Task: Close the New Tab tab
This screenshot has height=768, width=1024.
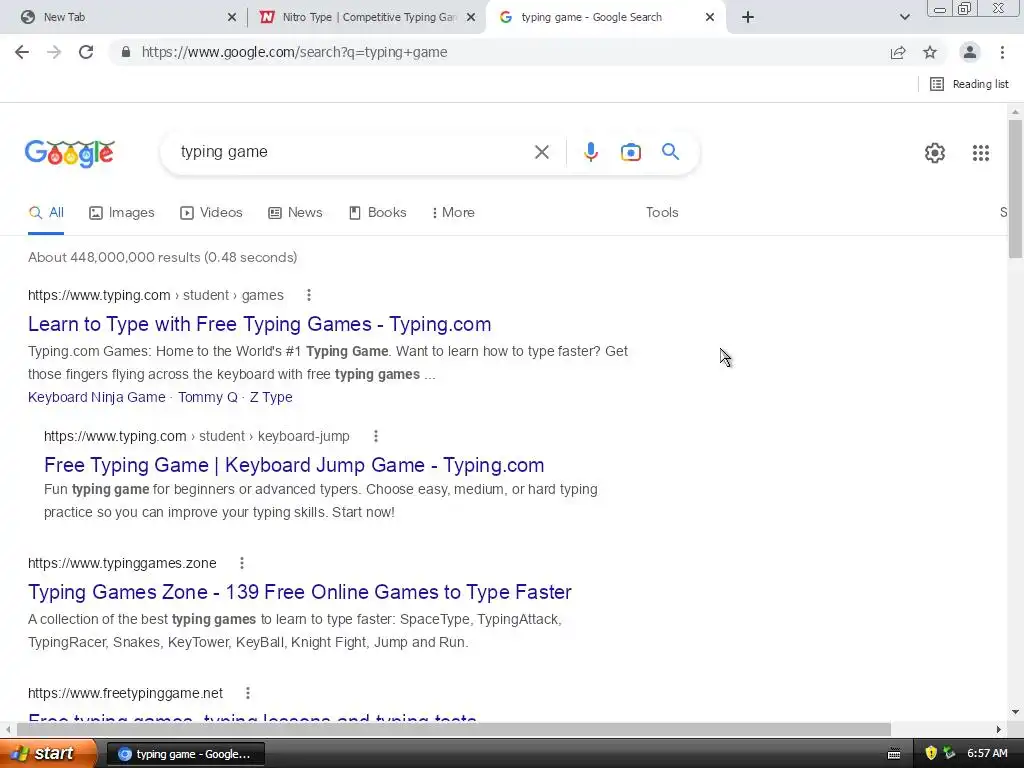Action: [232, 18]
